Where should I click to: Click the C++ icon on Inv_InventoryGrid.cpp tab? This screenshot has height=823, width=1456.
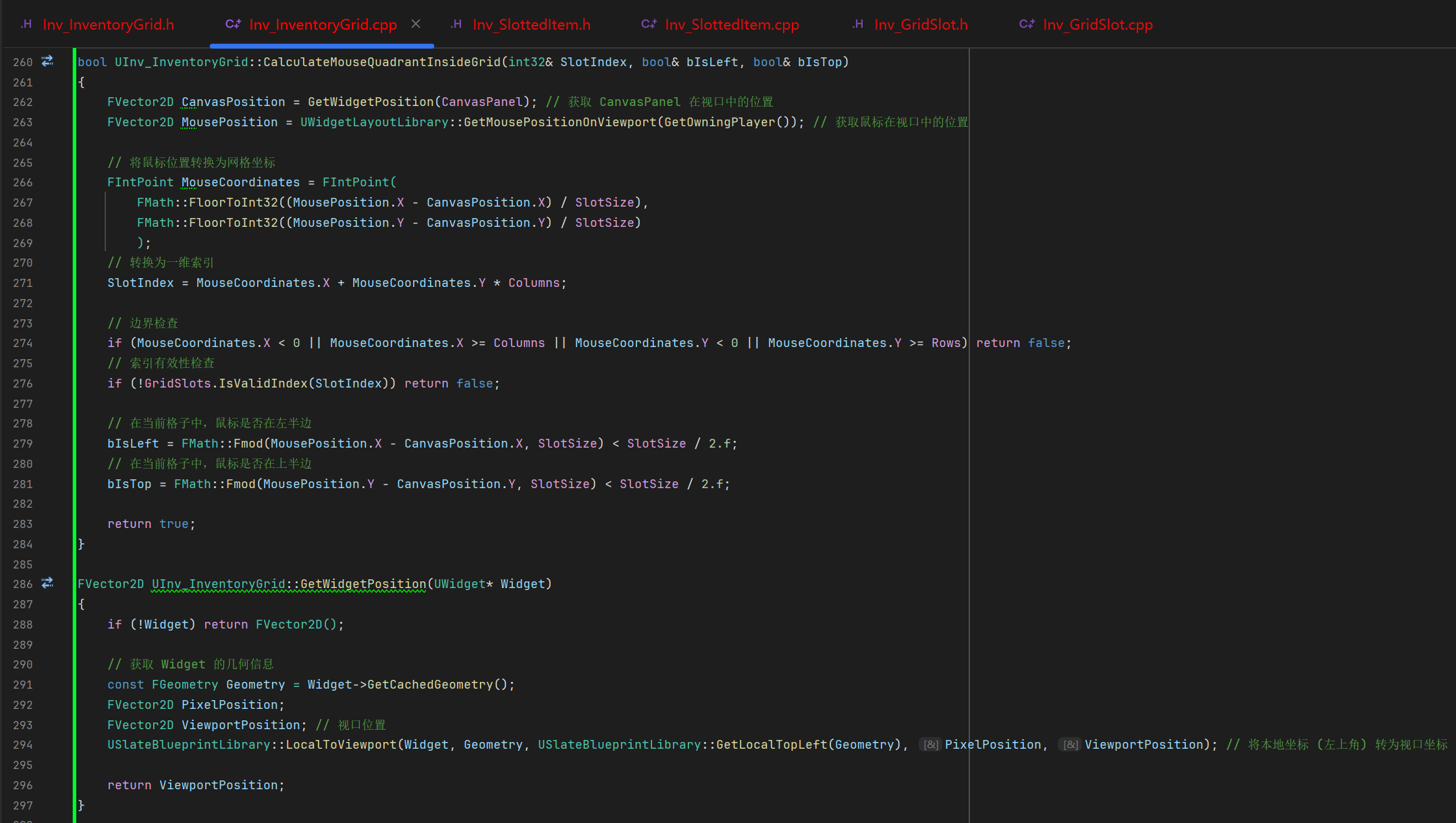(x=233, y=24)
